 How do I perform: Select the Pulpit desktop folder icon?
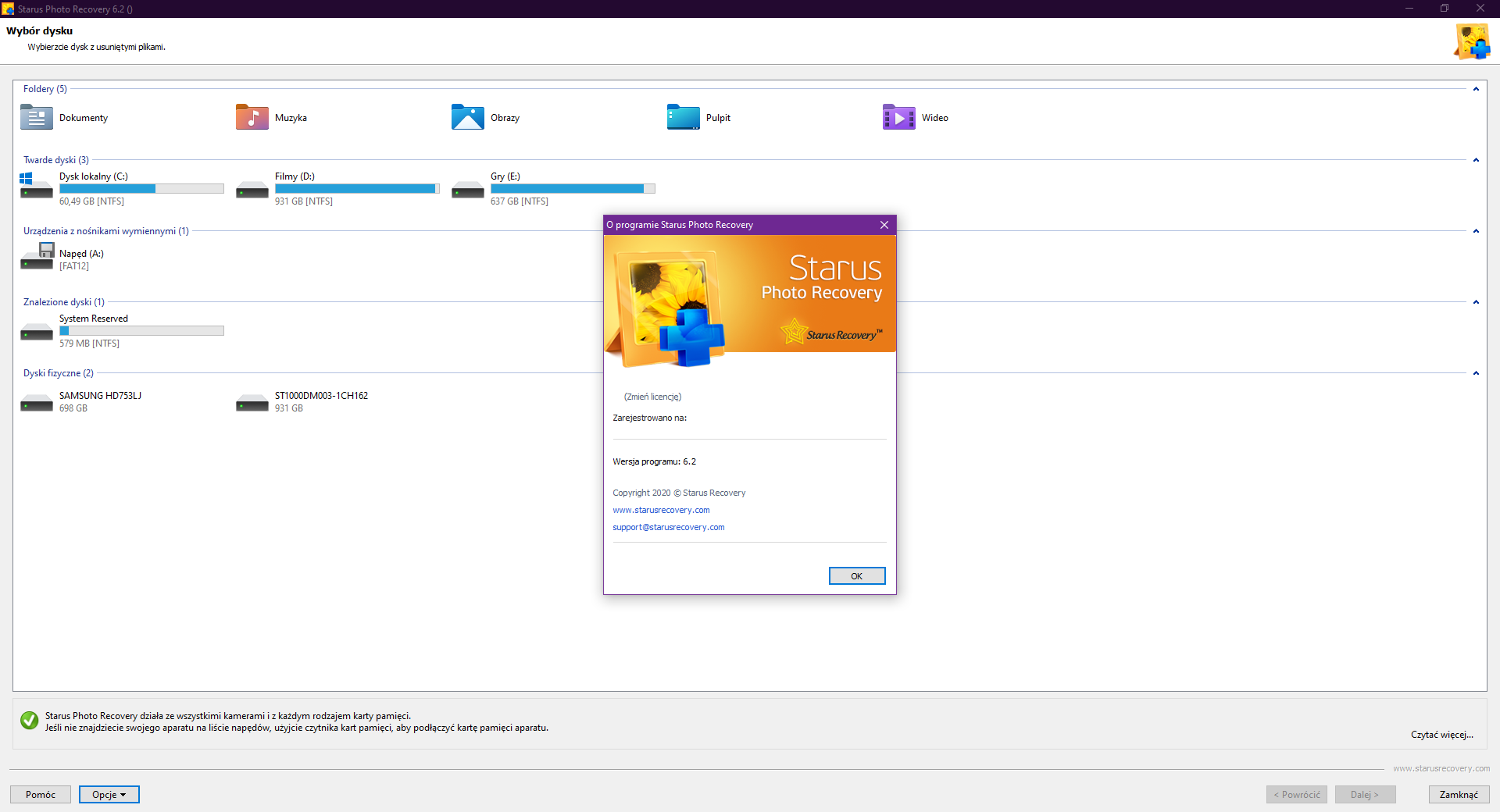684,117
